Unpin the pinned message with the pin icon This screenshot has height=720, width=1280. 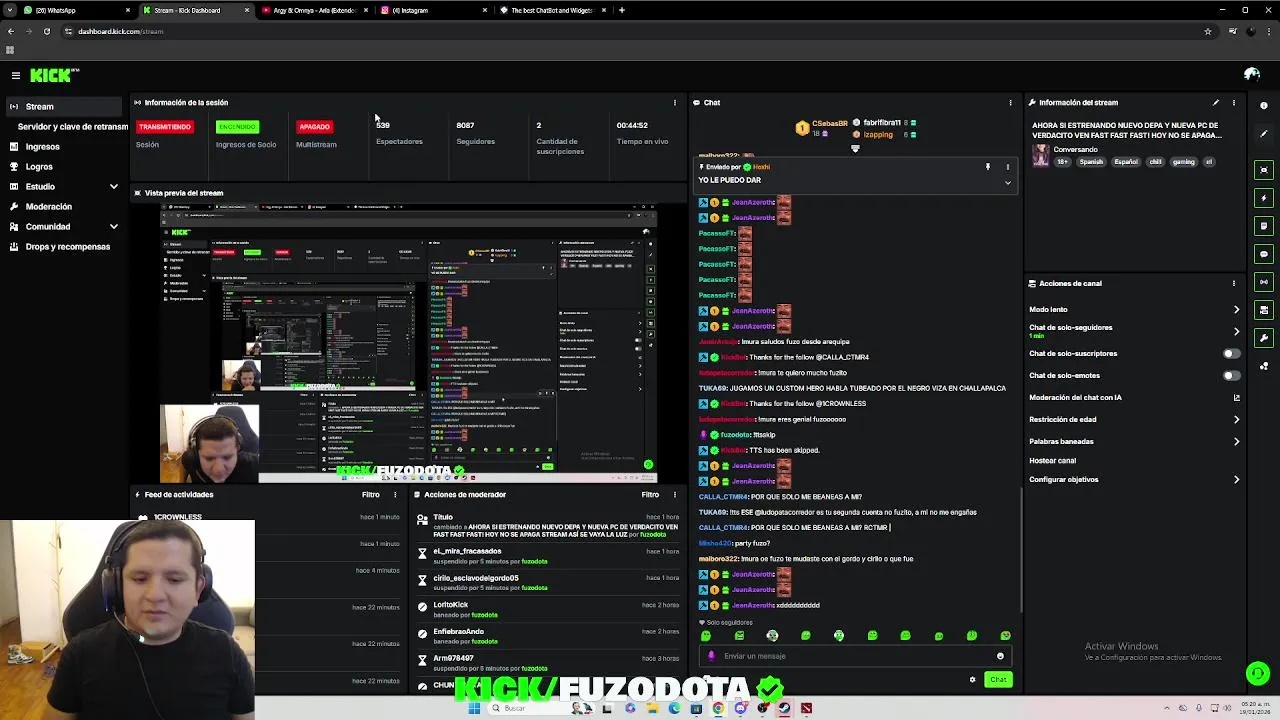click(987, 167)
